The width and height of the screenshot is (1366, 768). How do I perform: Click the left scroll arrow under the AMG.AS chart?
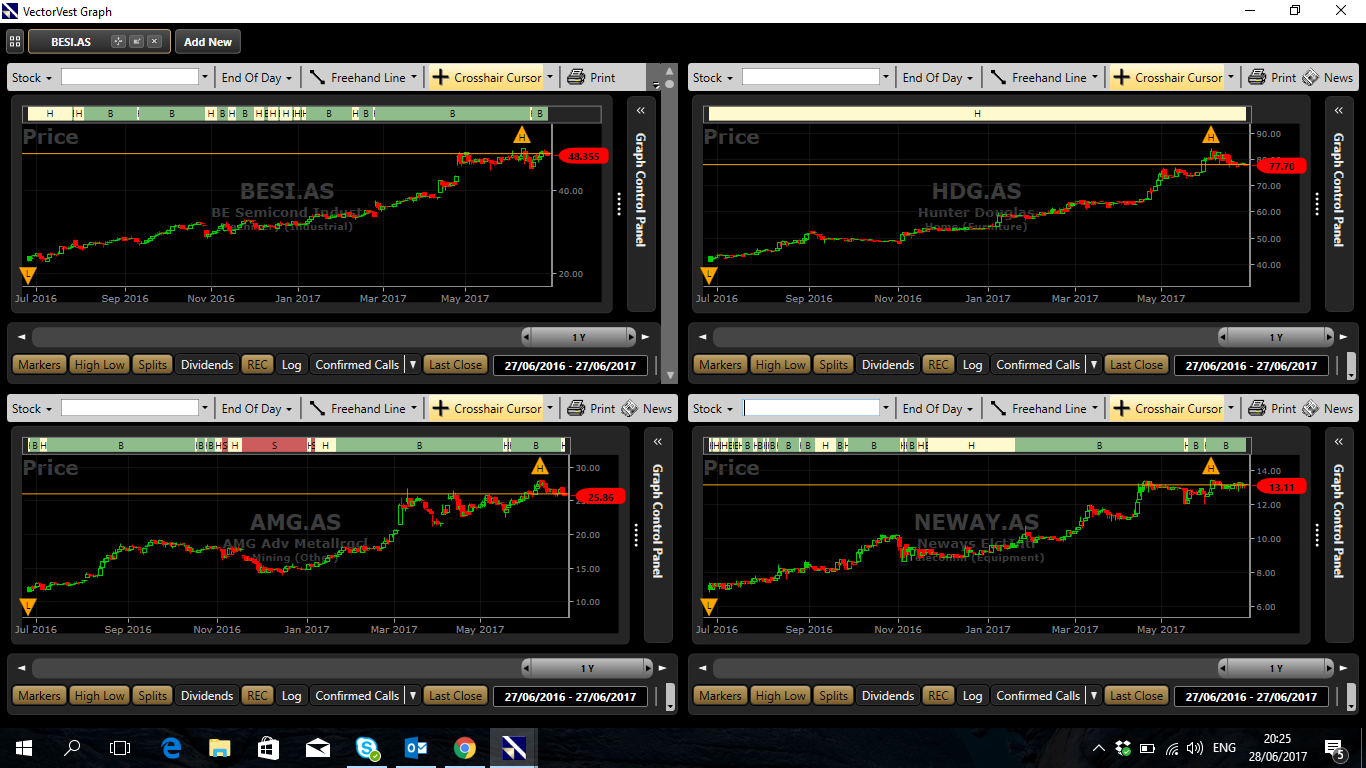(x=21, y=668)
